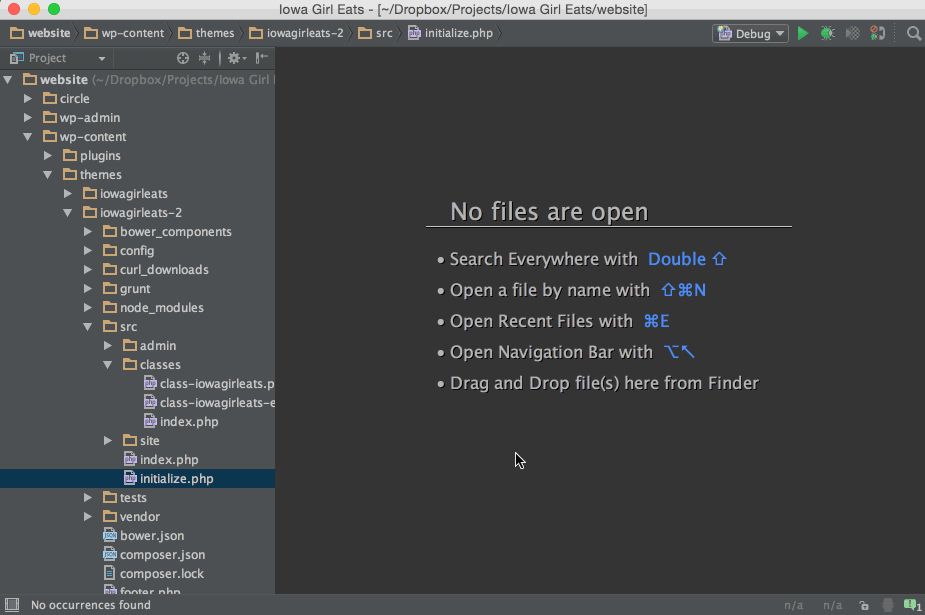Collapse all nodes in Project panel
Viewport: 925px width, 615px height.
204,58
